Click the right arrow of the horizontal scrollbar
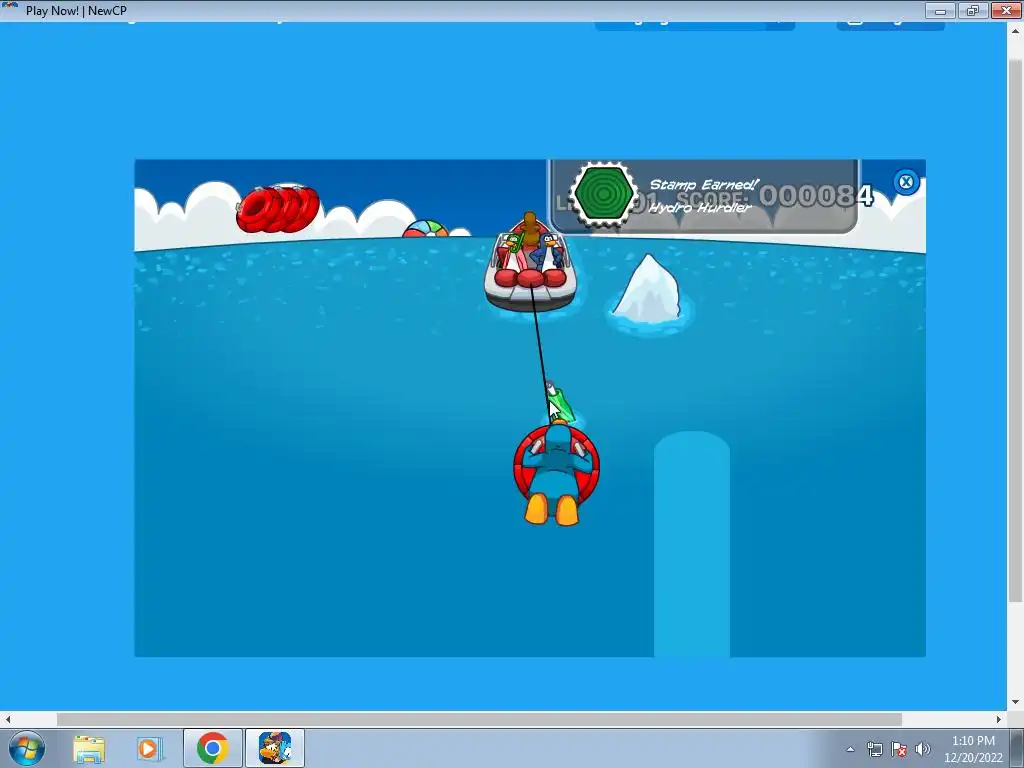 [999, 719]
